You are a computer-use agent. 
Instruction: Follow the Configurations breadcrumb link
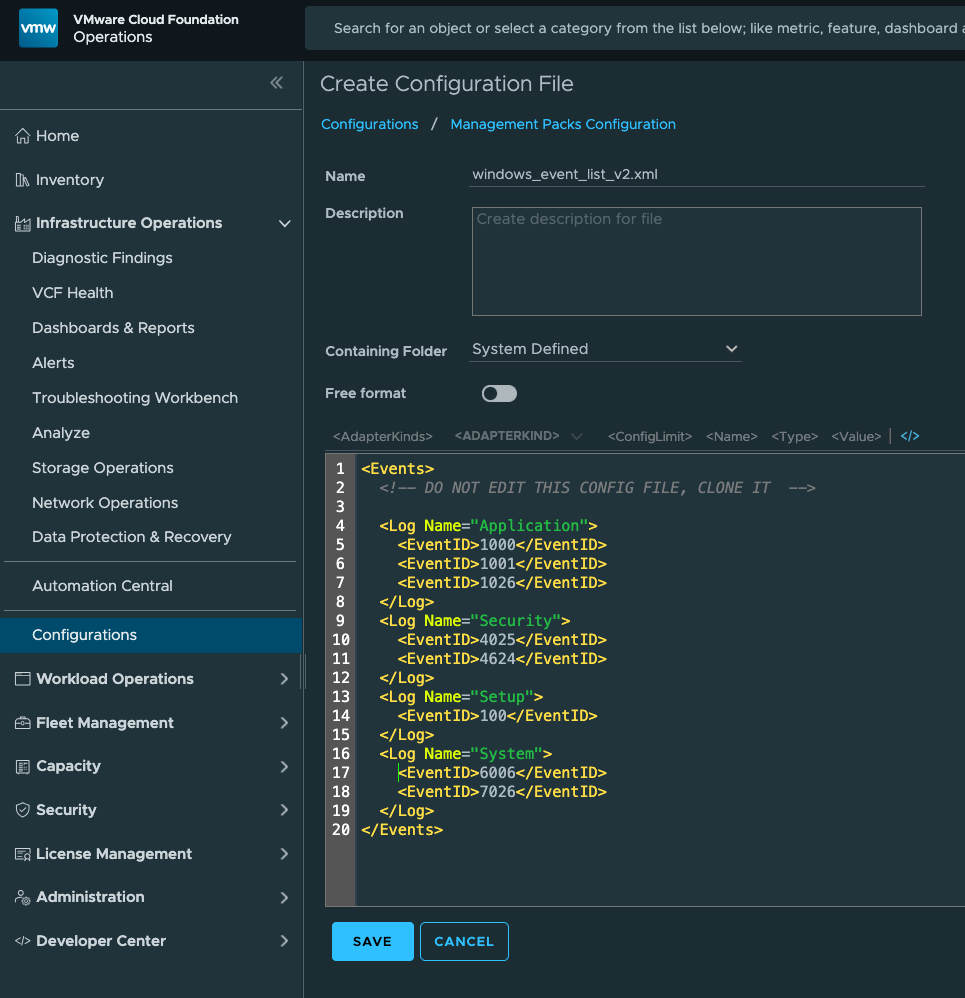pyautogui.click(x=370, y=124)
